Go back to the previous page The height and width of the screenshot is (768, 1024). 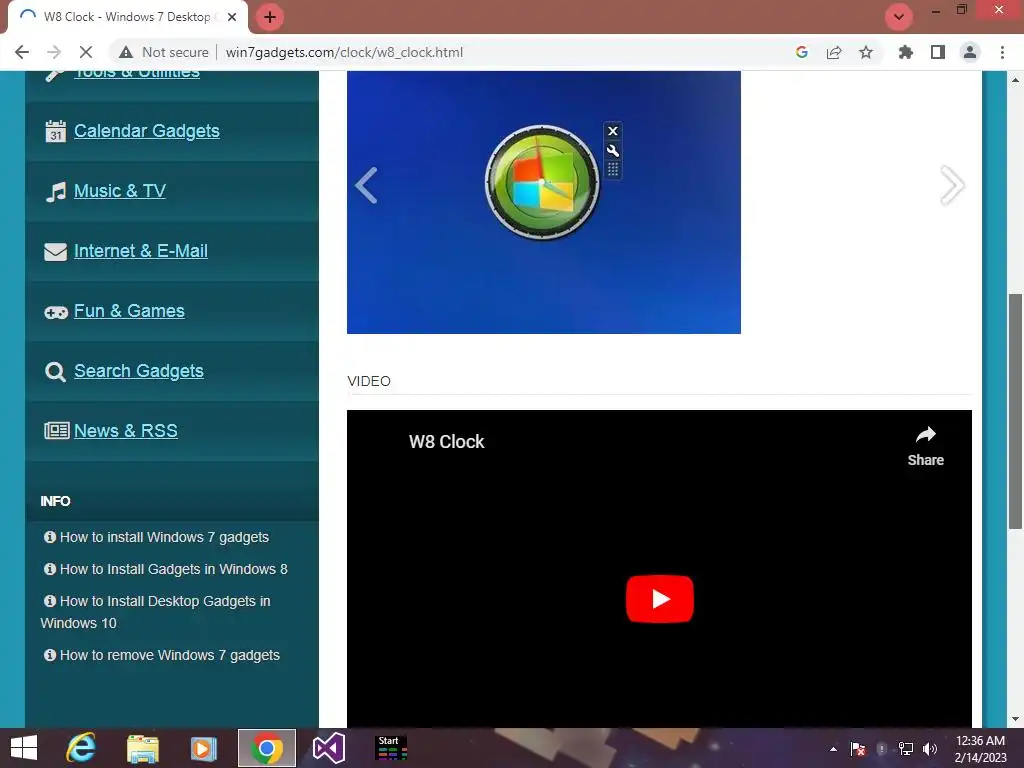[x=22, y=52]
